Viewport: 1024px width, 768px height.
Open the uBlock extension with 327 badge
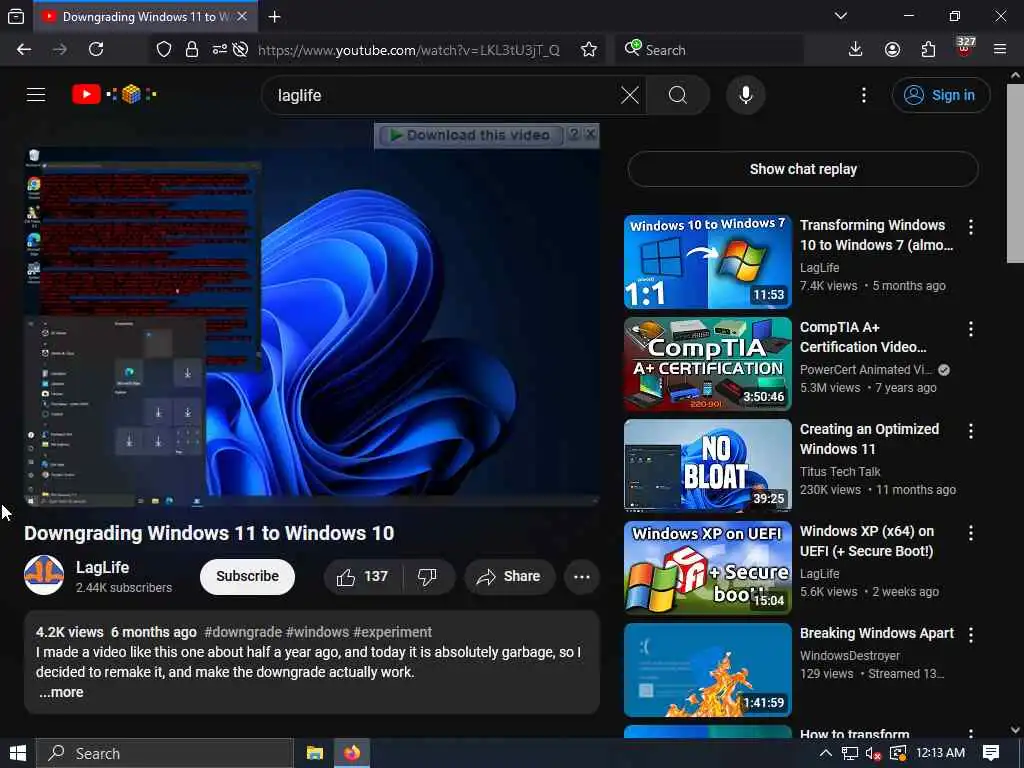(x=965, y=48)
